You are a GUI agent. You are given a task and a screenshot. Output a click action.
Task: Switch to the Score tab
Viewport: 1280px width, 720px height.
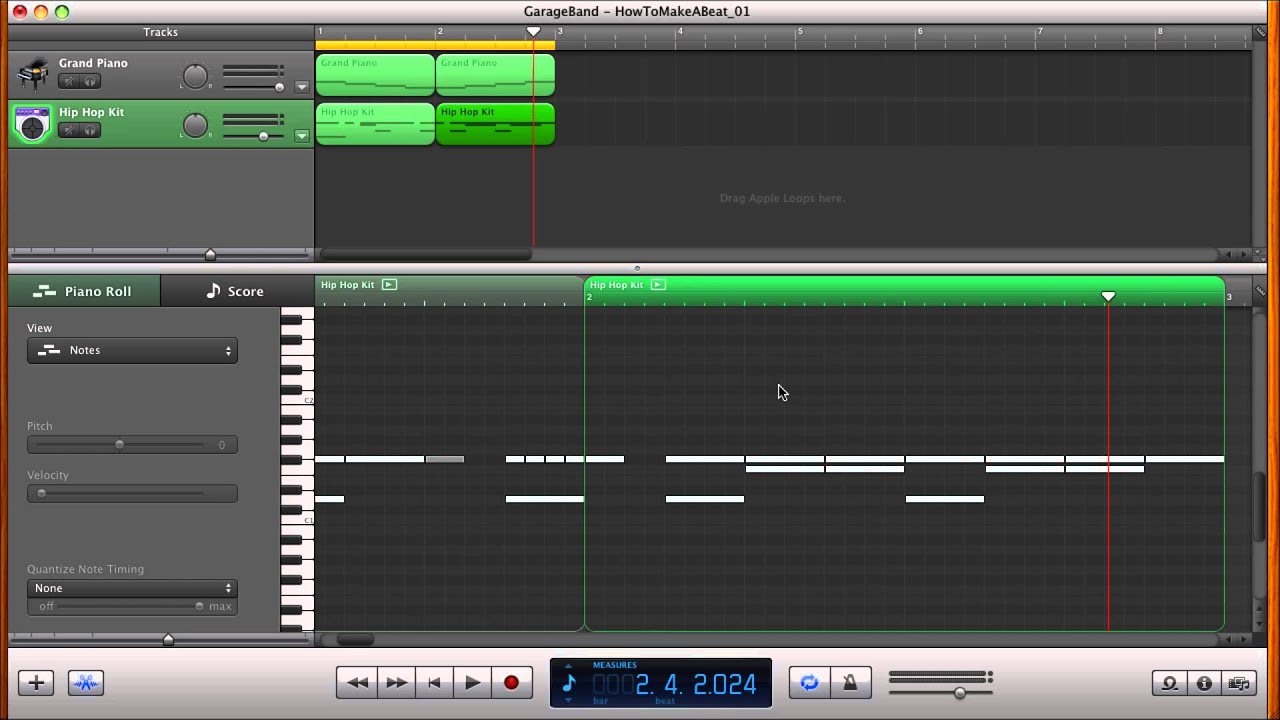click(x=235, y=291)
